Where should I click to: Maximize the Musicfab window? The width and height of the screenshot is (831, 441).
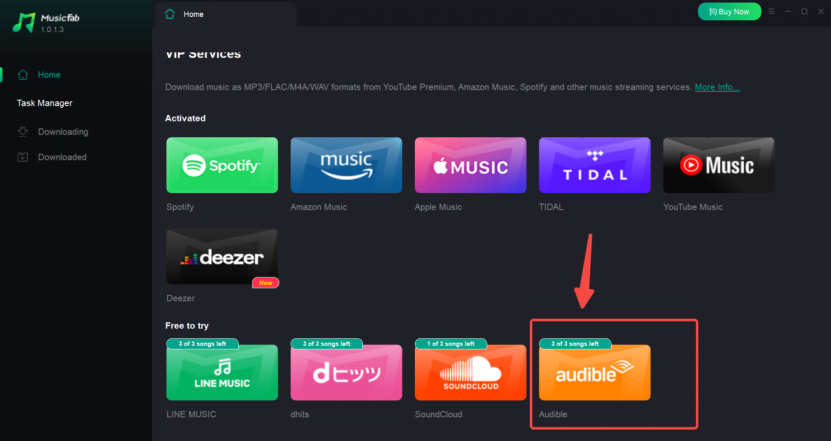pyautogui.click(x=804, y=12)
